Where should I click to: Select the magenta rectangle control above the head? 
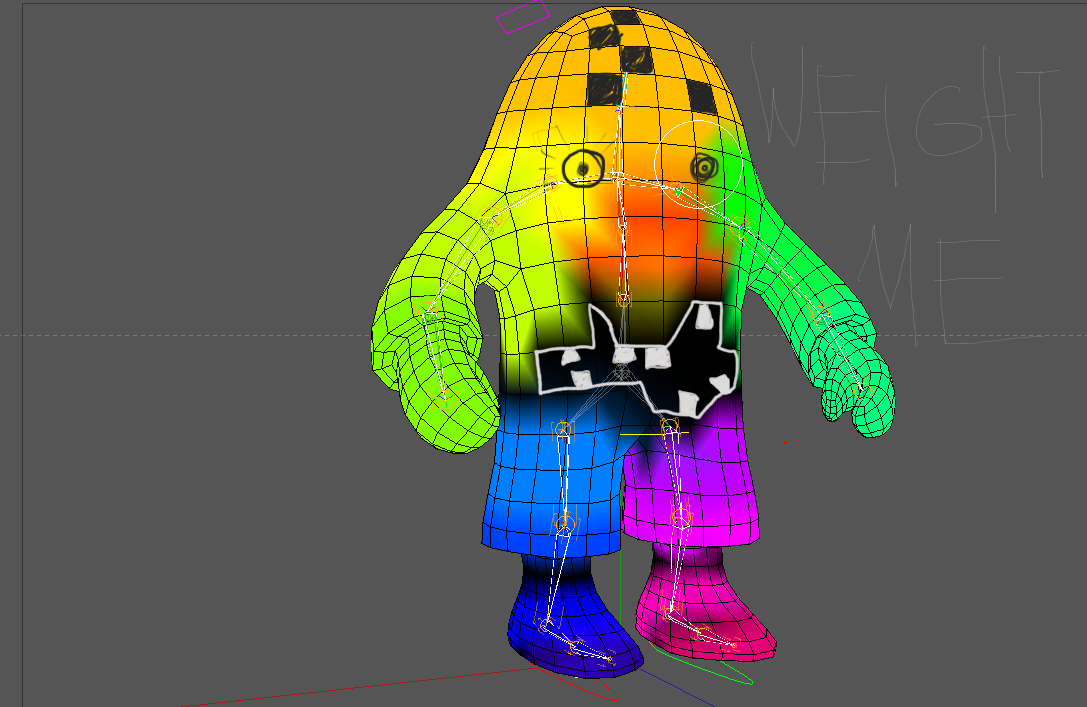coord(523,17)
